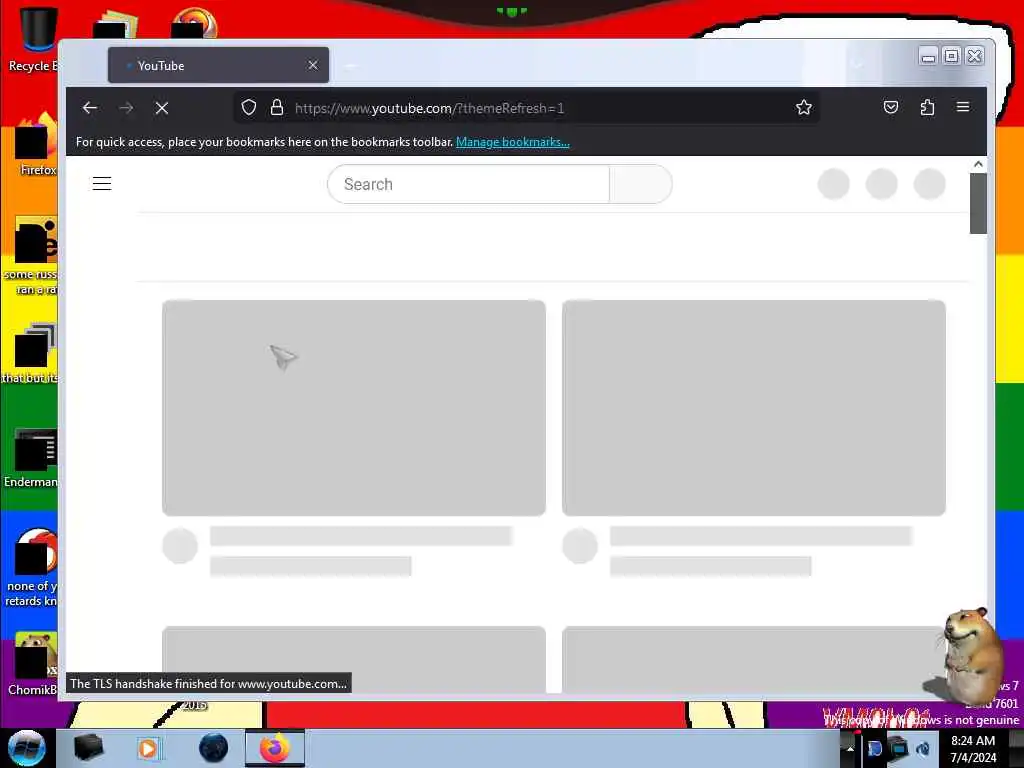This screenshot has height=768, width=1024.
Task: Bookmark this page with the star icon
Action: coord(804,107)
